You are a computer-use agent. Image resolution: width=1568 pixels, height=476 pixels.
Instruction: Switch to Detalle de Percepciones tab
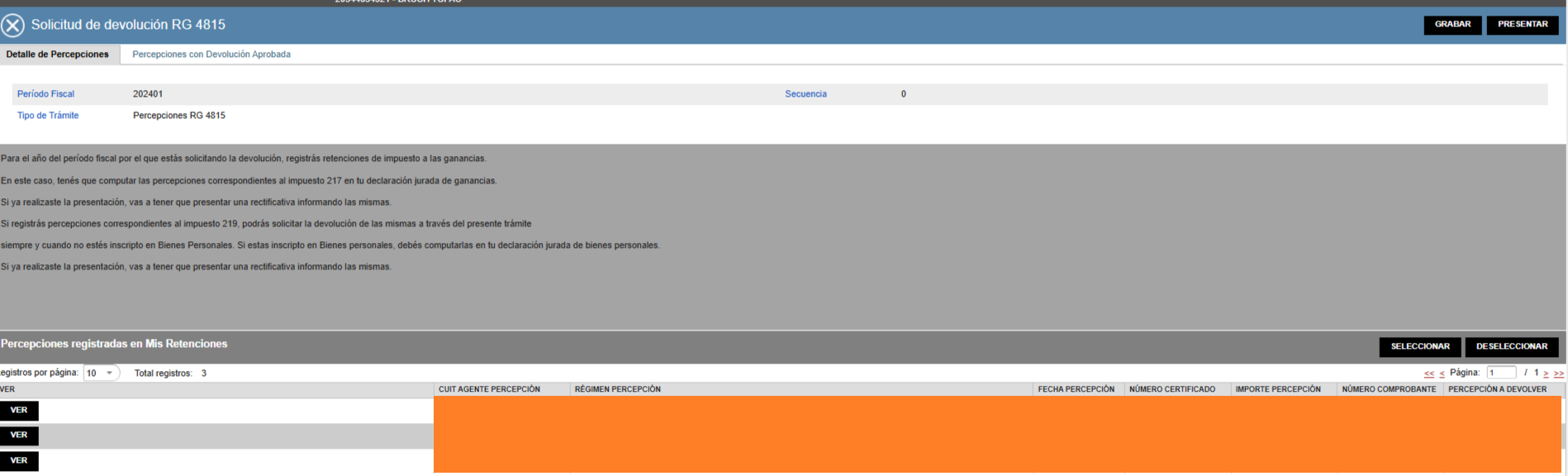(x=58, y=55)
